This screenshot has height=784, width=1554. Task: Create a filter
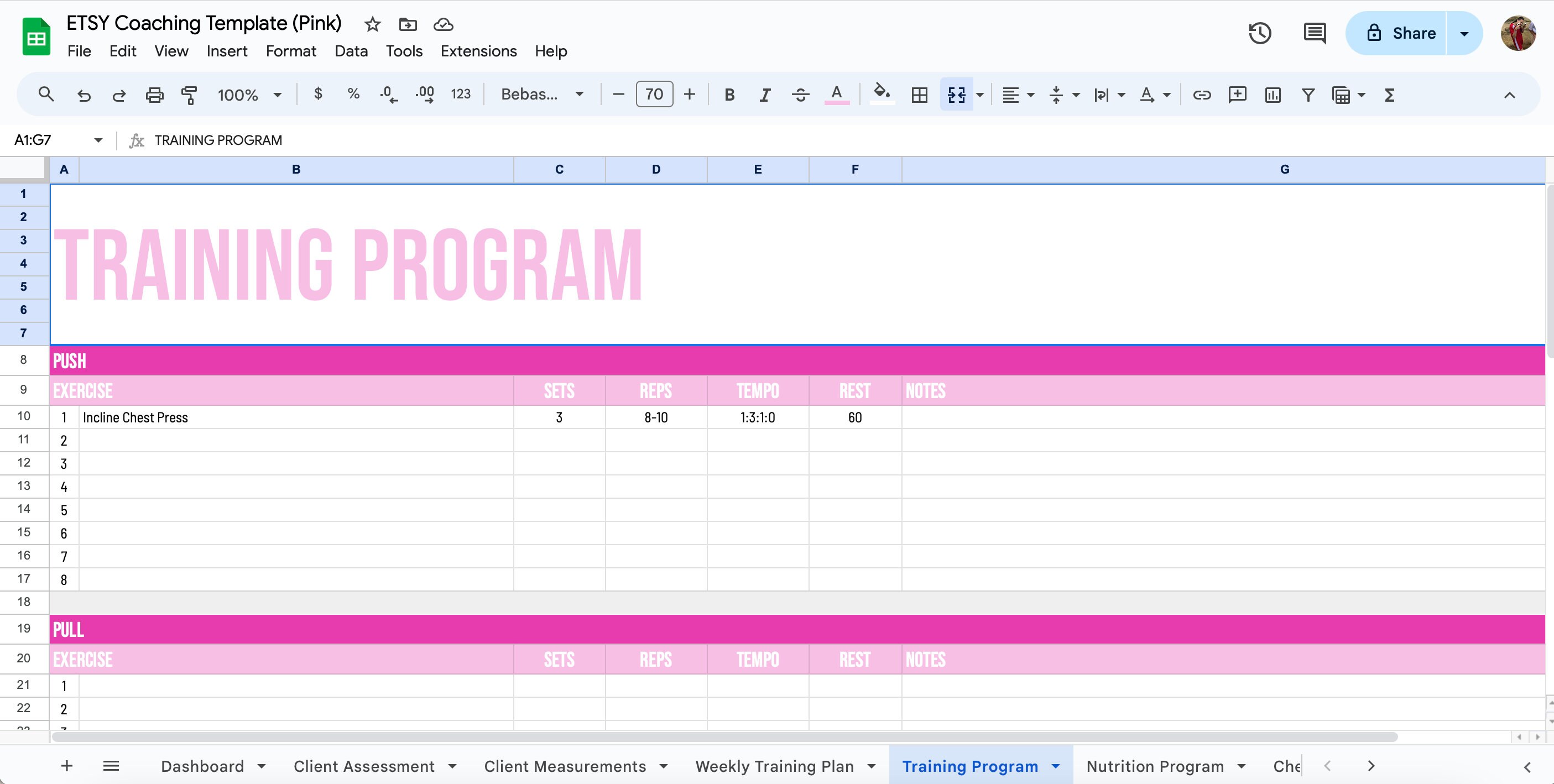click(x=1308, y=95)
